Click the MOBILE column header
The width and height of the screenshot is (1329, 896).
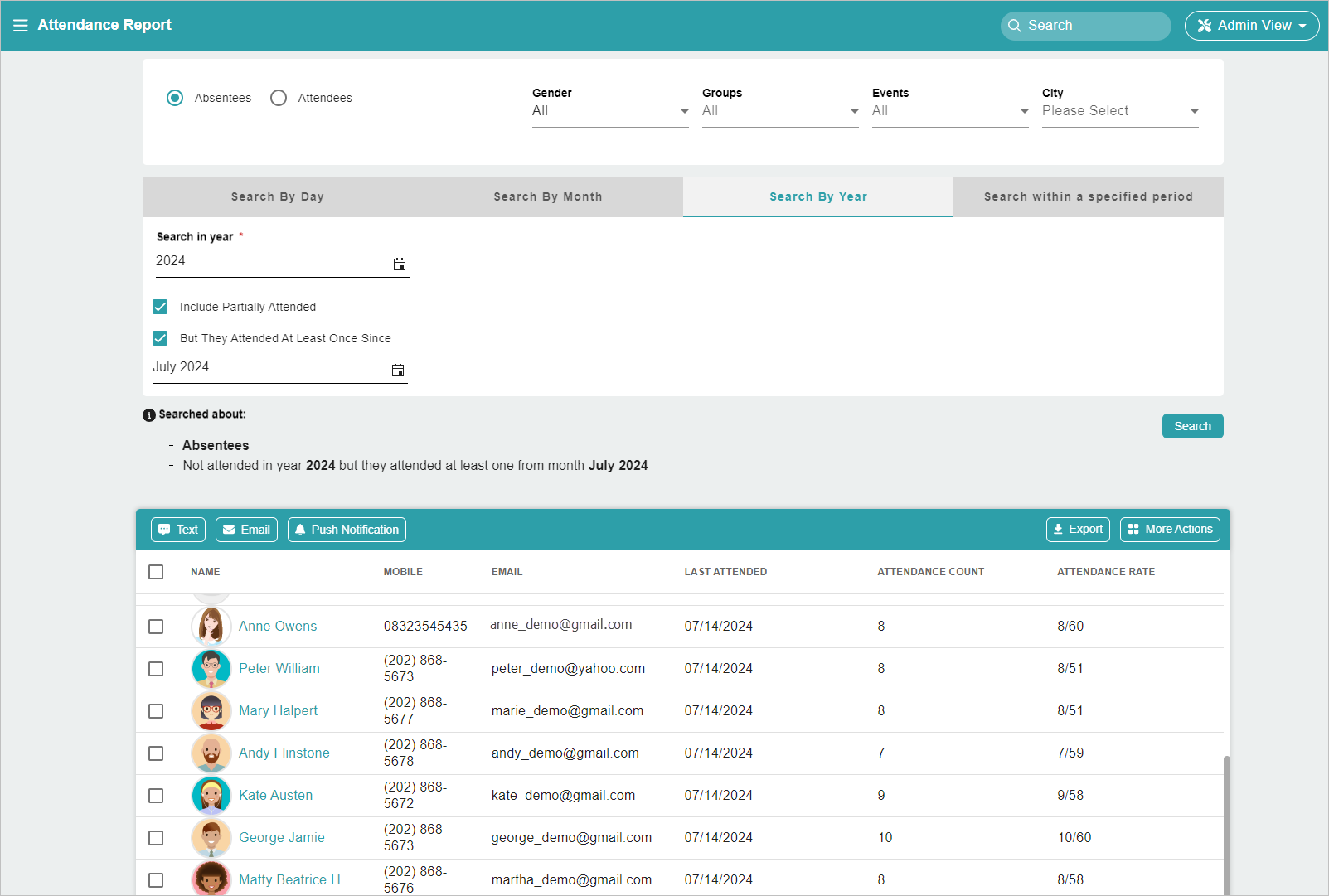tap(403, 572)
